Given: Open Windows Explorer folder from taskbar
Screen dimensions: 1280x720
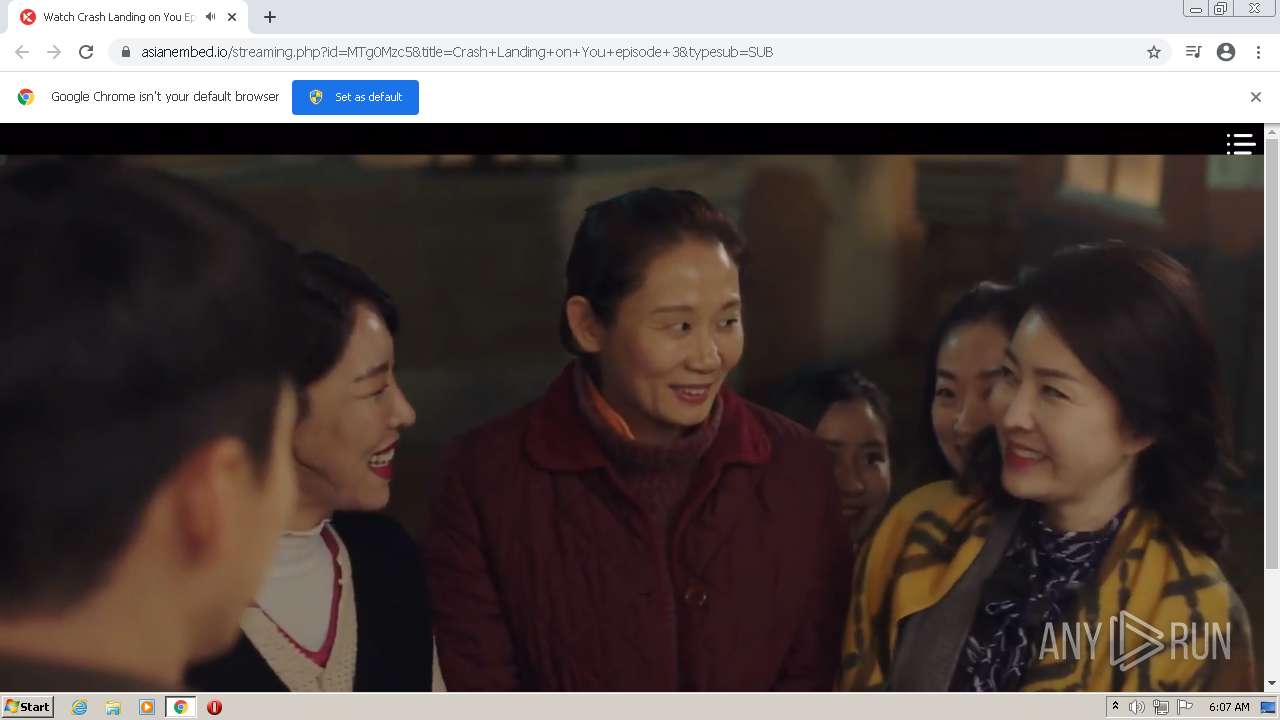Looking at the screenshot, I should [113, 707].
